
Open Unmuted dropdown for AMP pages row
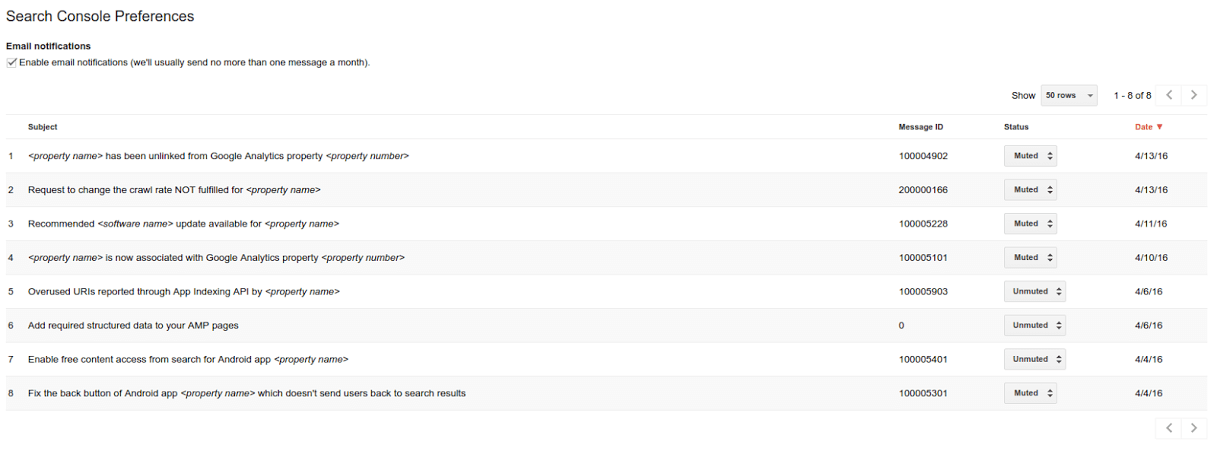point(1034,326)
